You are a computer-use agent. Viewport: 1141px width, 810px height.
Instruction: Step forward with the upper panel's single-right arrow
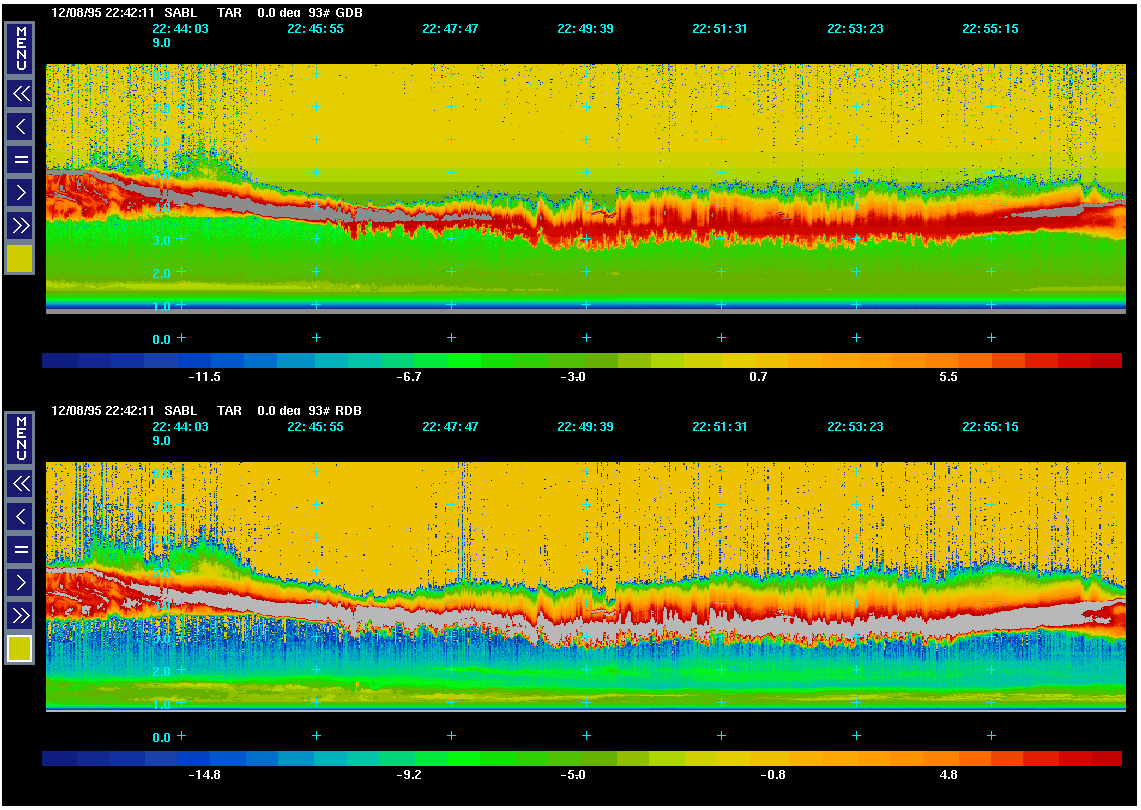point(20,192)
